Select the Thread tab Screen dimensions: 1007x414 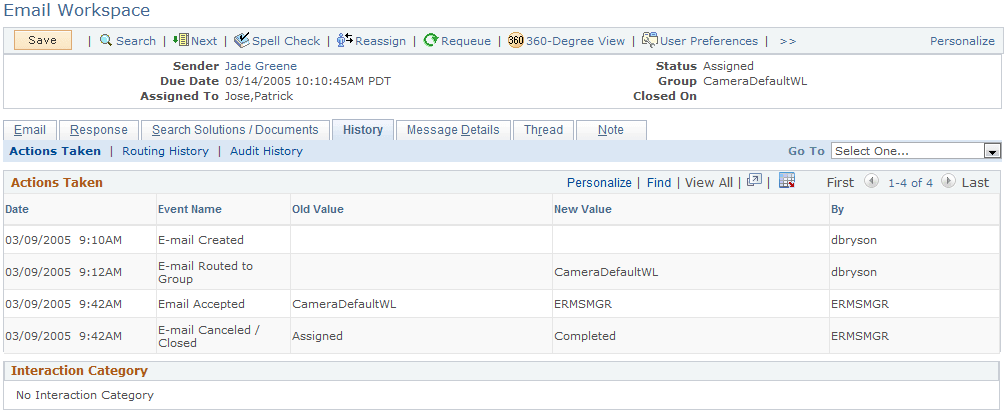(543, 130)
